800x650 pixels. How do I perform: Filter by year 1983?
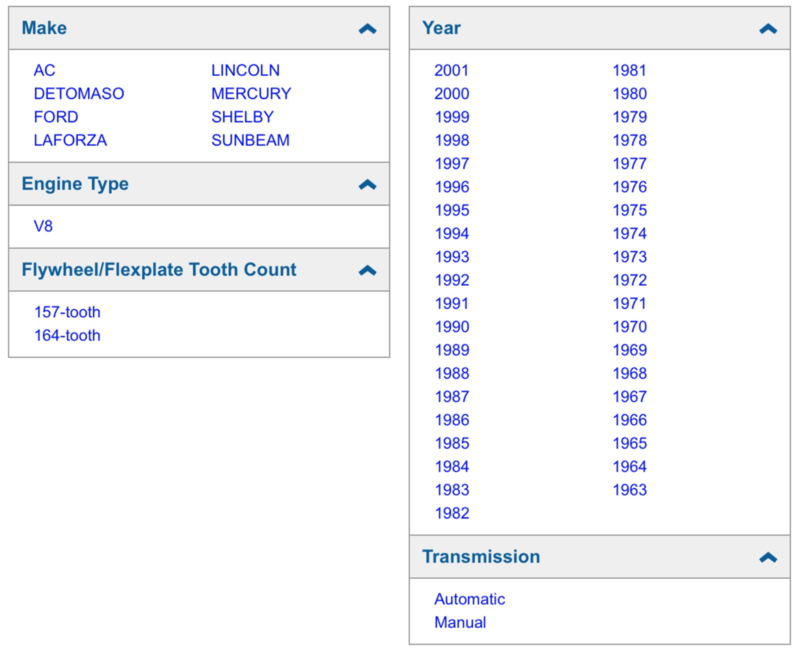click(x=452, y=490)
